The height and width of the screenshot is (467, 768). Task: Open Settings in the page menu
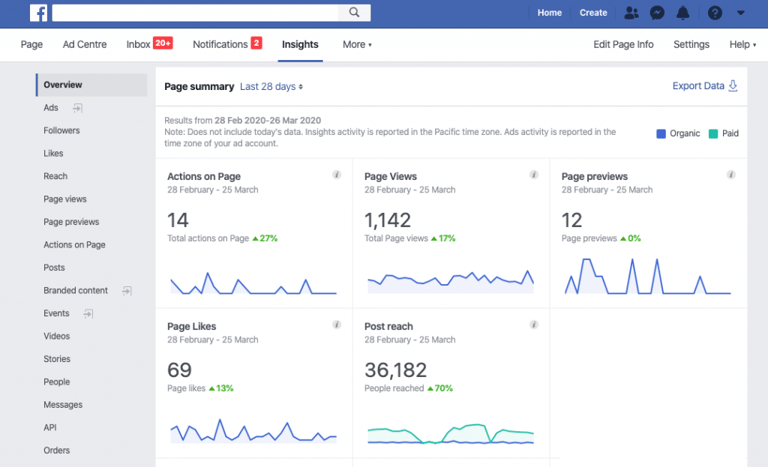pos(691,45)
